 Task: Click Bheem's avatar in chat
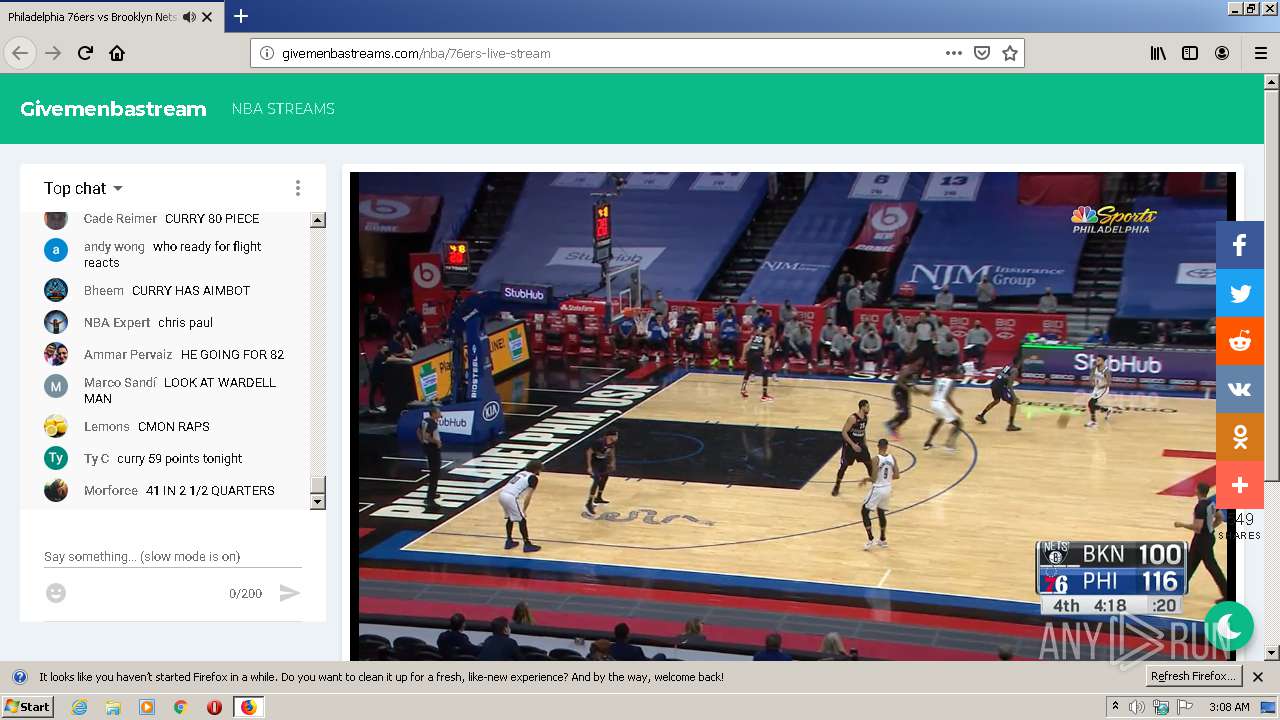tap(56, 290)
